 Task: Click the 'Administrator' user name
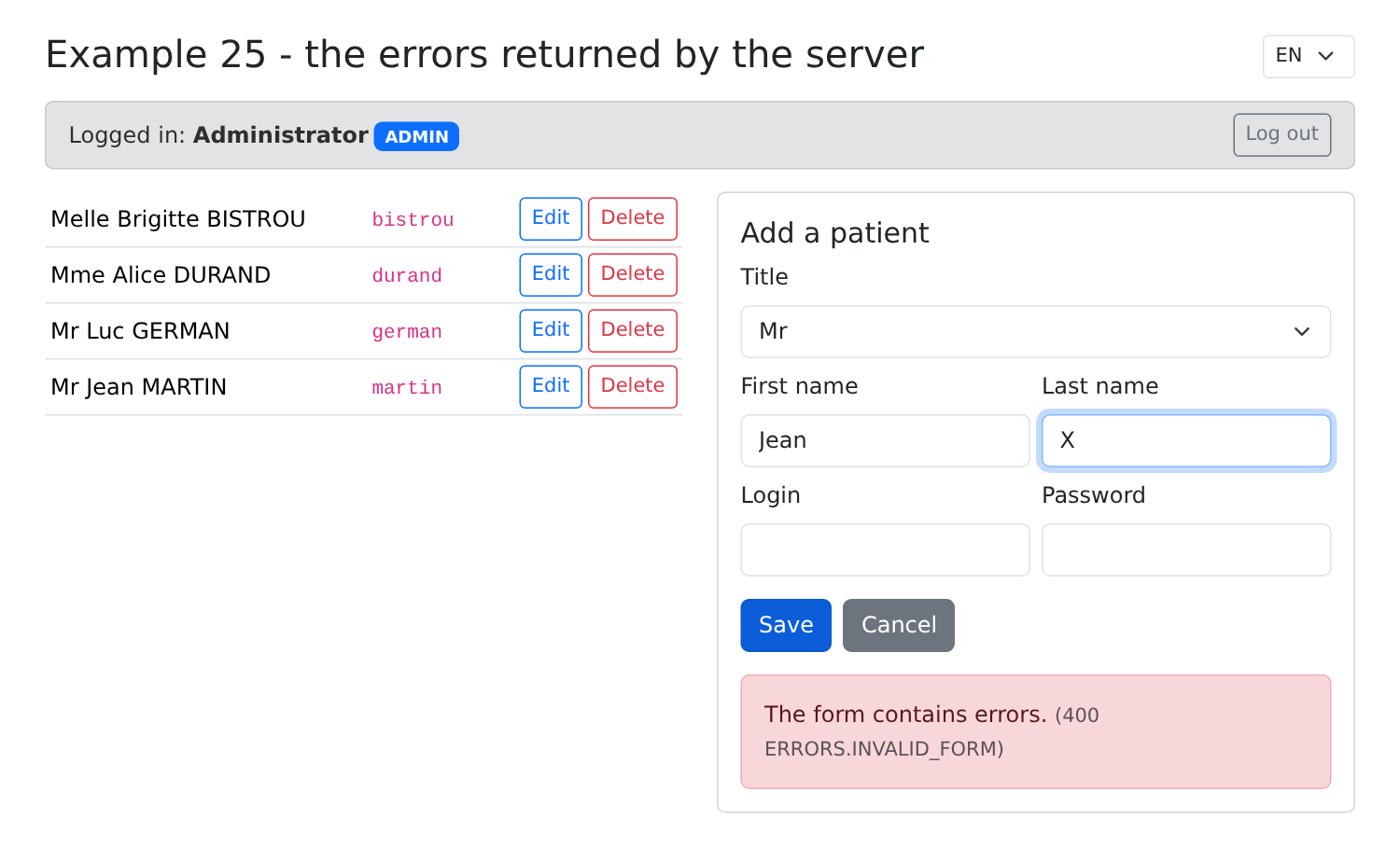pos(281,135)
